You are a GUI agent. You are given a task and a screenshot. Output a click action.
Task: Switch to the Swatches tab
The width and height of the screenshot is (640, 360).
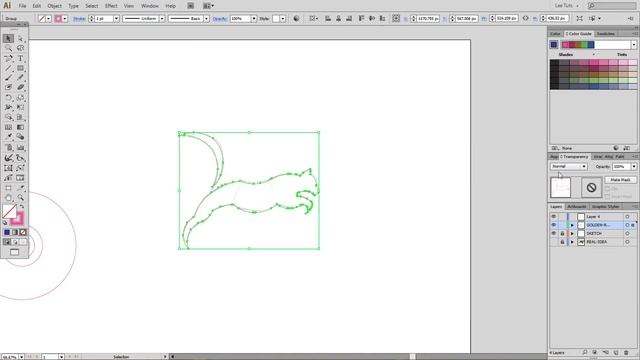606,33
